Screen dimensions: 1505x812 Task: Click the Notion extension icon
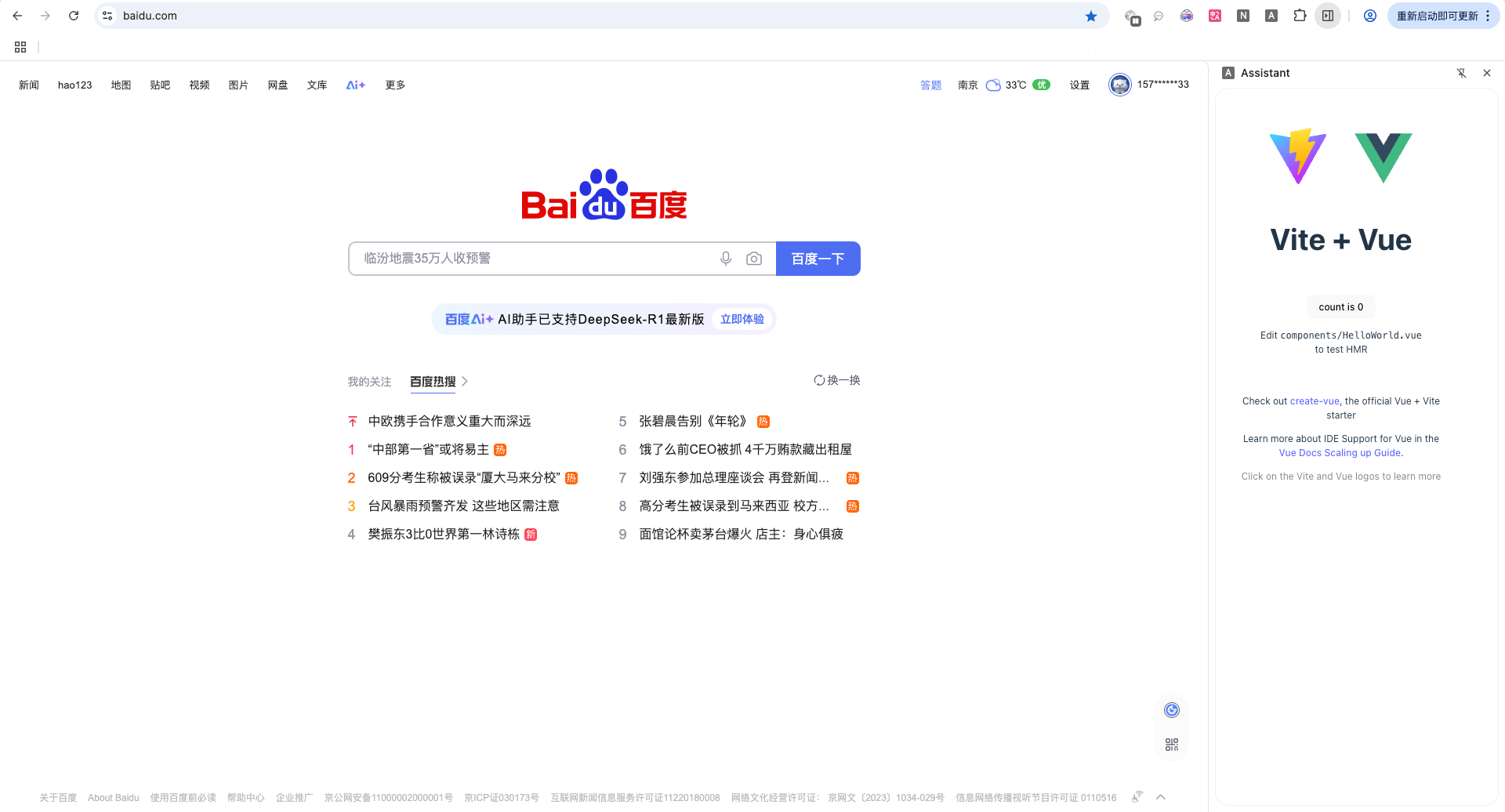(x=1243, y=16)
